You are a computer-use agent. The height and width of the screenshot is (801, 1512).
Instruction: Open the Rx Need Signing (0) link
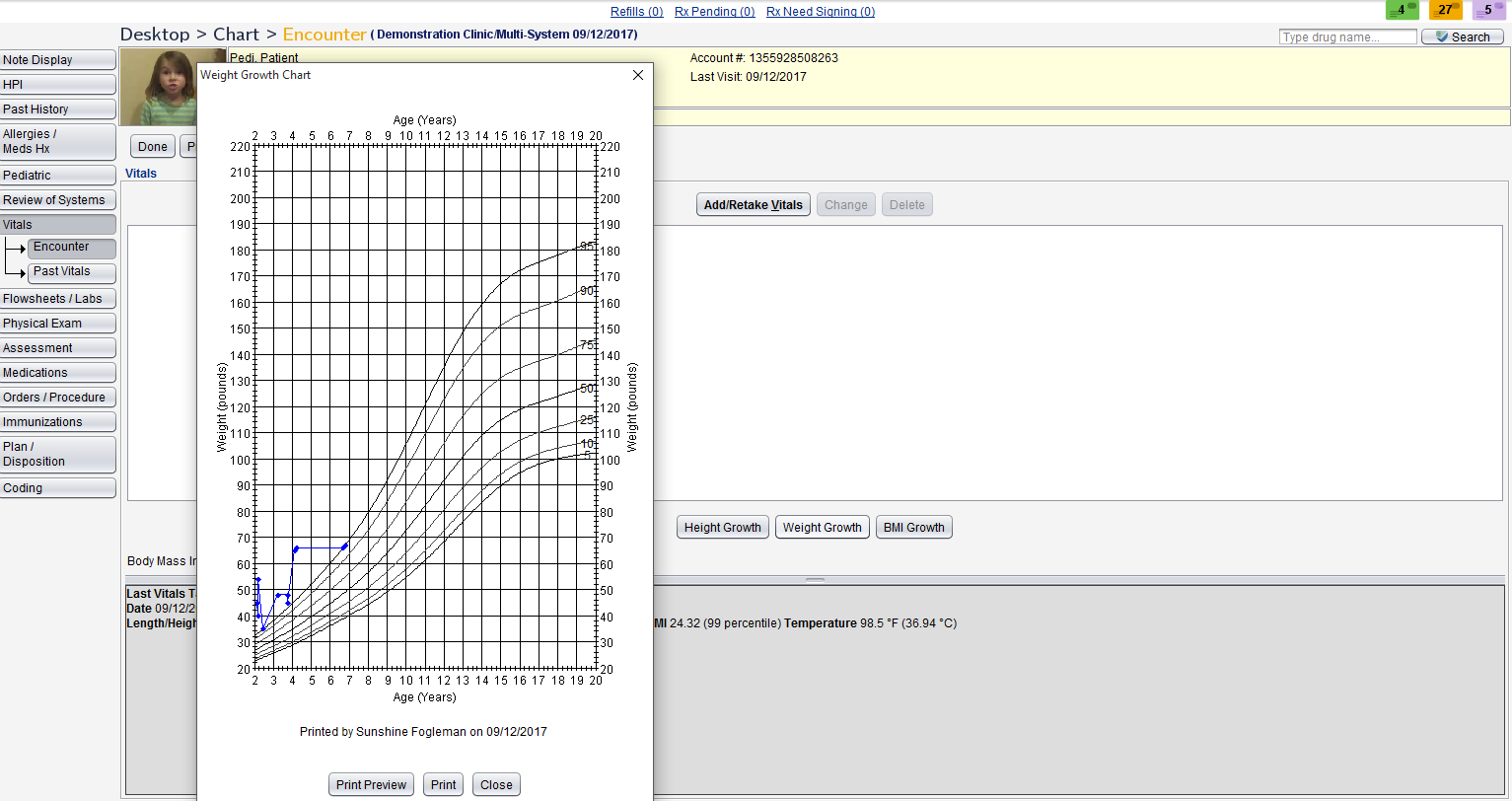(821, 12)
